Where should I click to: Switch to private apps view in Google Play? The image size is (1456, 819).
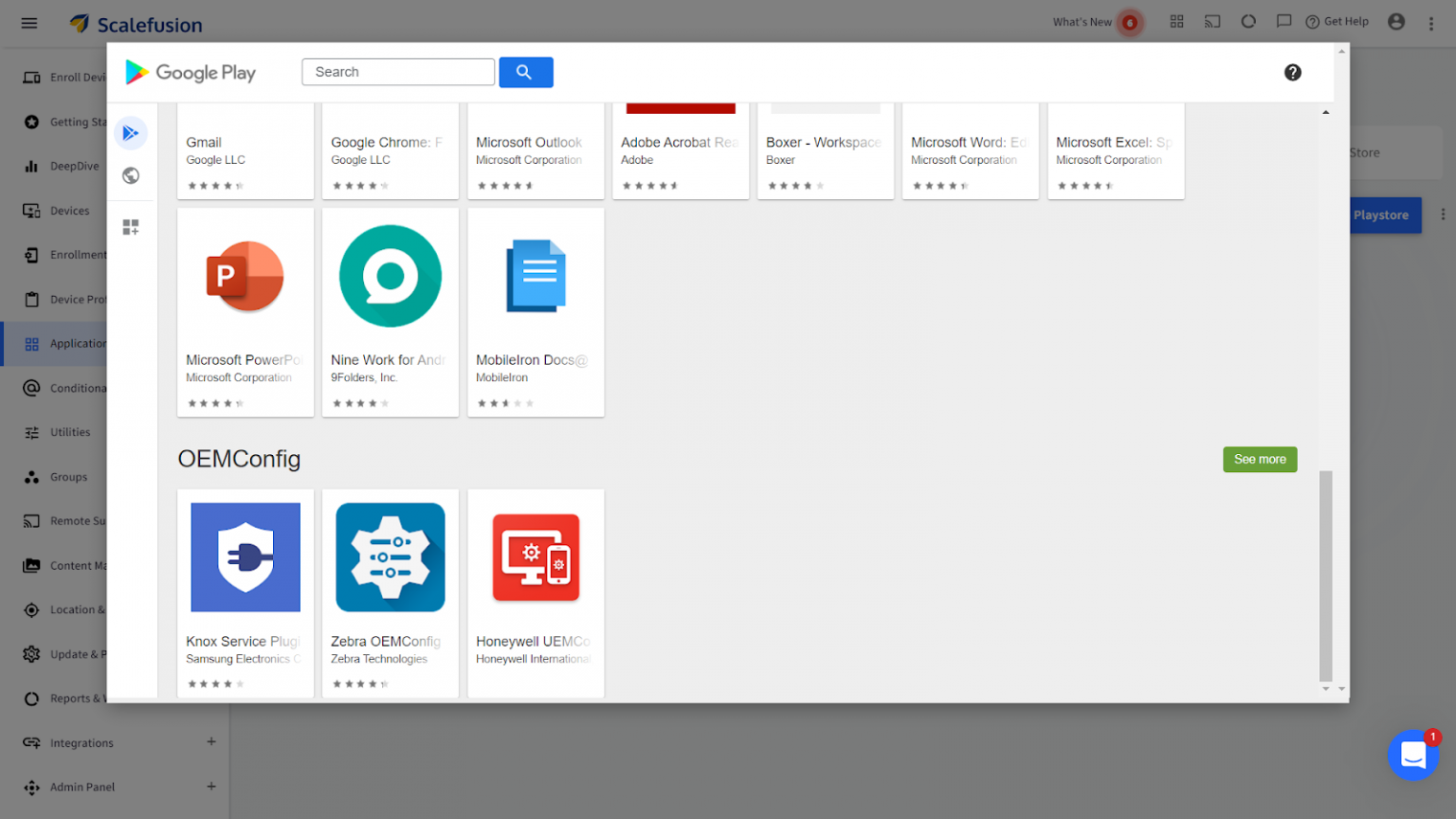pyautogui.click(x=131, y=227)
